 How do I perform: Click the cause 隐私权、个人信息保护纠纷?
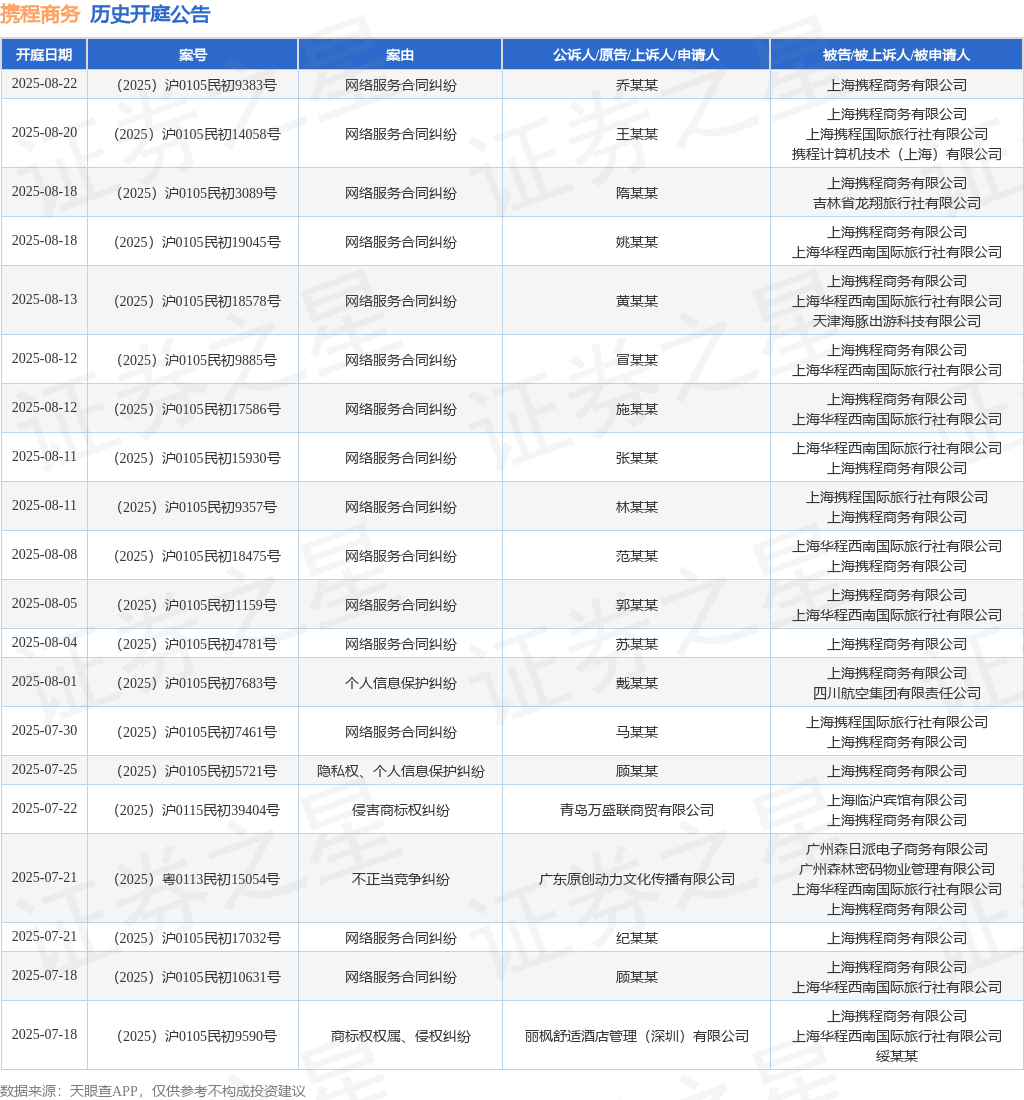pyautogui.click(x=400, y=772)
